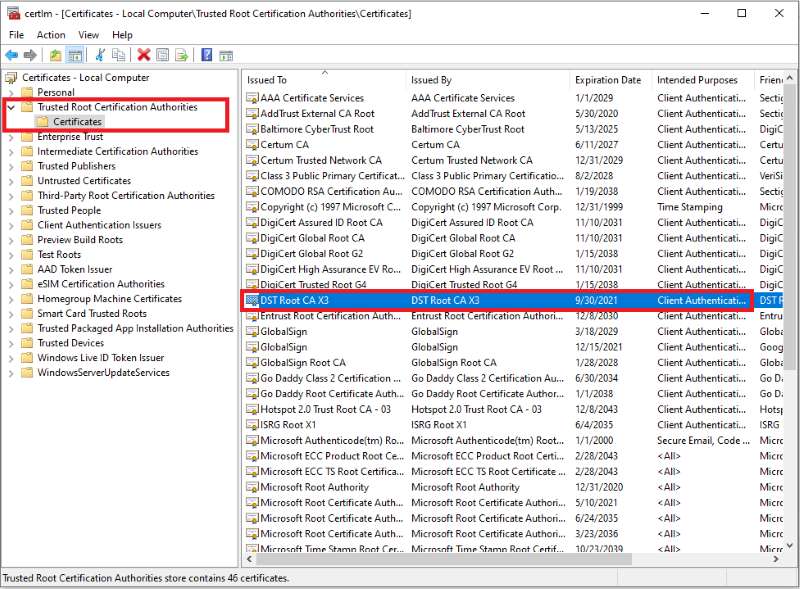The width and height of the screenshot is (800, 589).
Task: Click certmgr app icon in title bar
Action: (x=13, y=13)
